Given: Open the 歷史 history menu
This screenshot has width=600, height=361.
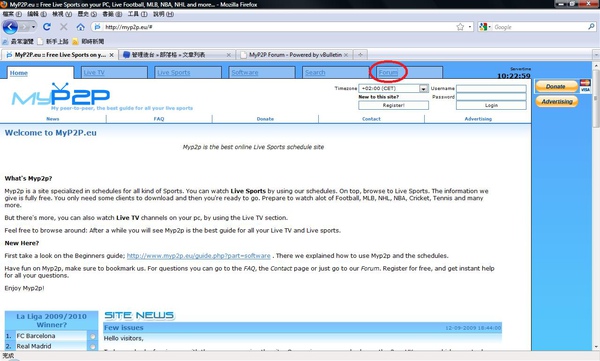Looking at the screenshot, I should [87, 14].
